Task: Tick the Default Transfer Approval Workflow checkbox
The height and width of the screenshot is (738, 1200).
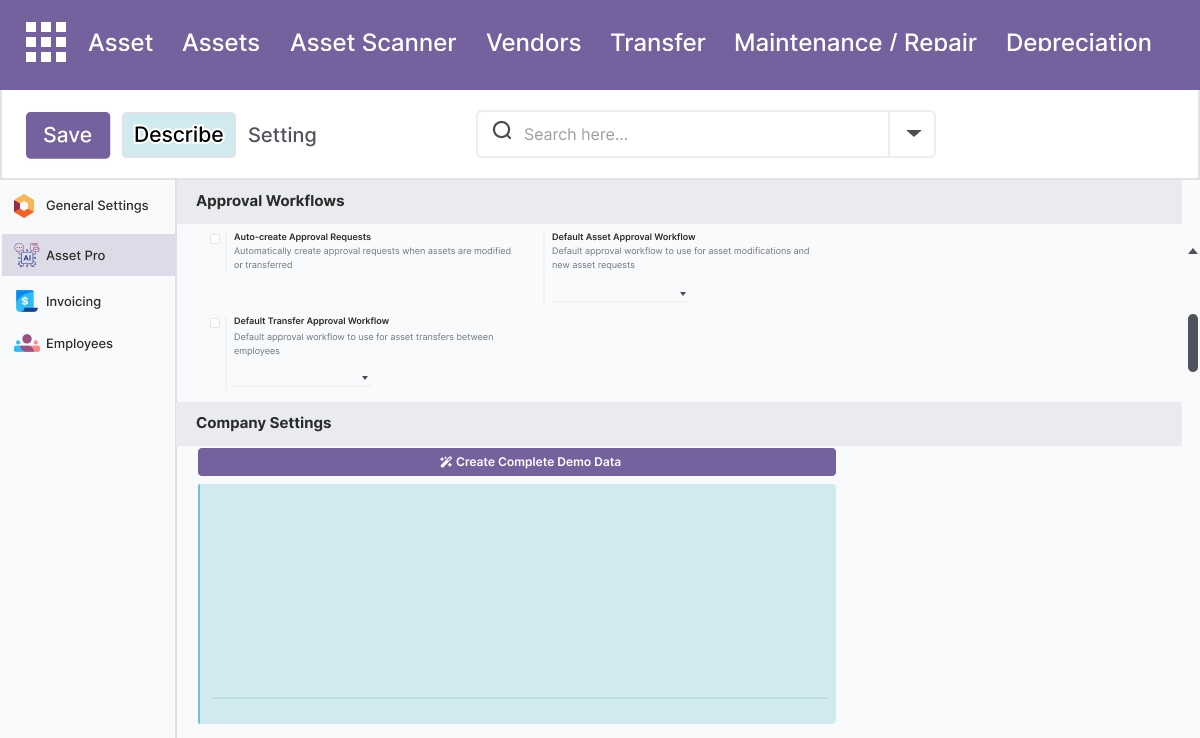Action: click(215, 323)
